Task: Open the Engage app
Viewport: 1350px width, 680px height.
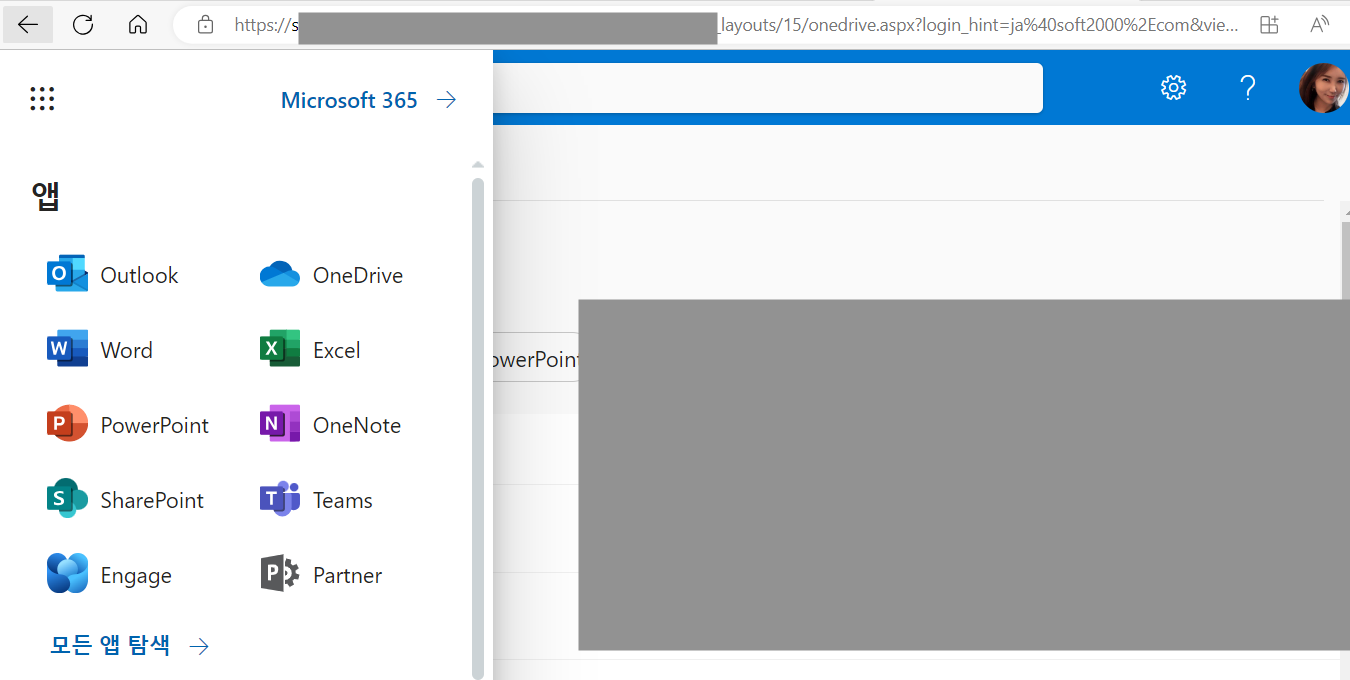Action: pos(110,575)
